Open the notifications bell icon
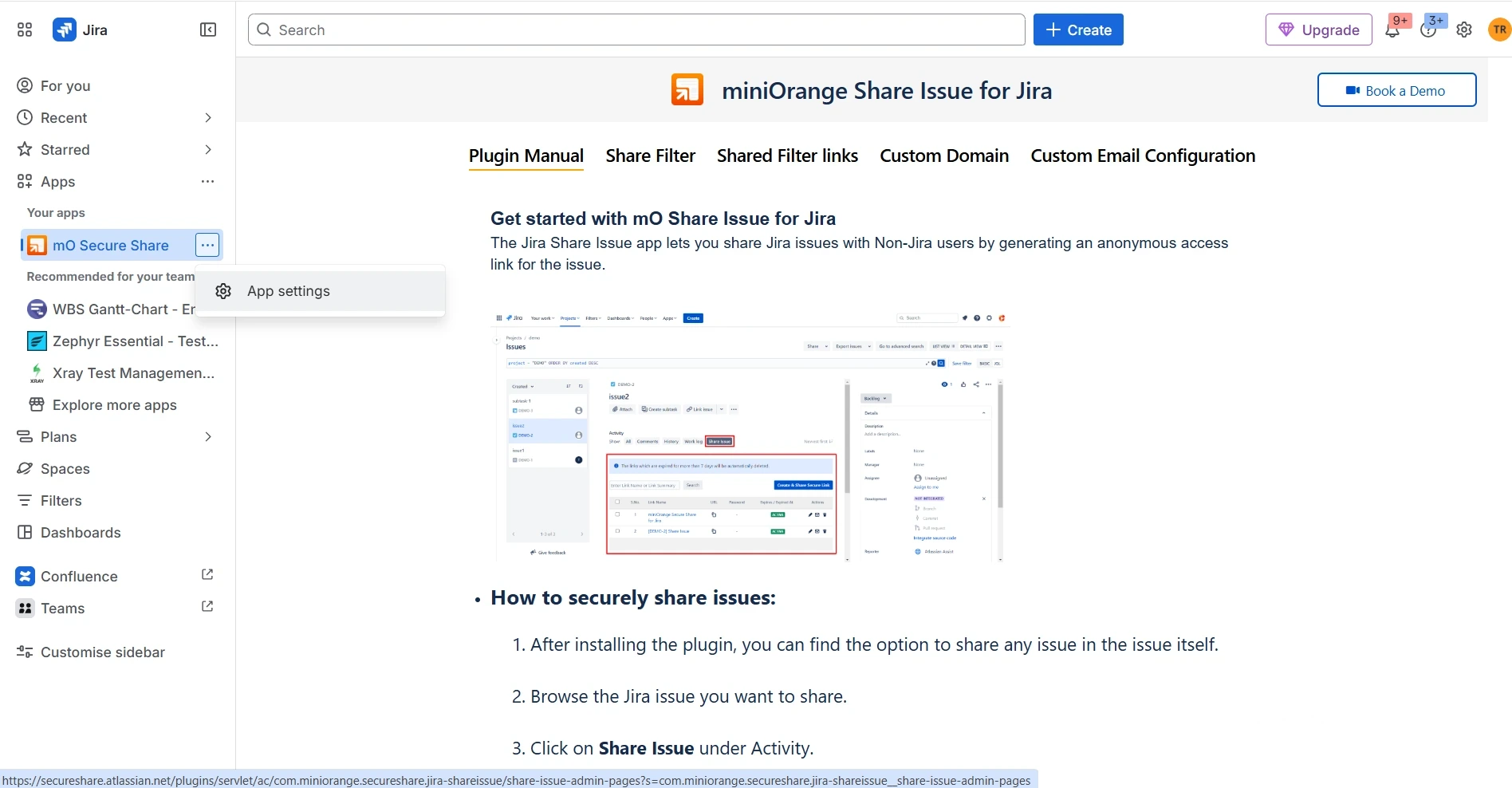The height and width of the screenshot is (788, 1512). coord(1392,30)
